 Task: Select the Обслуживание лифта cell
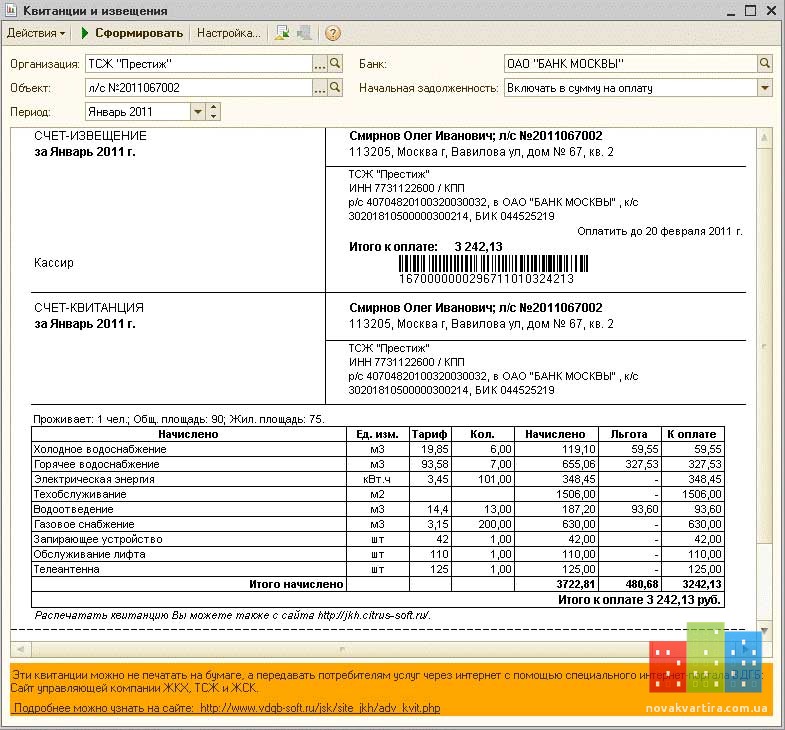189,554
